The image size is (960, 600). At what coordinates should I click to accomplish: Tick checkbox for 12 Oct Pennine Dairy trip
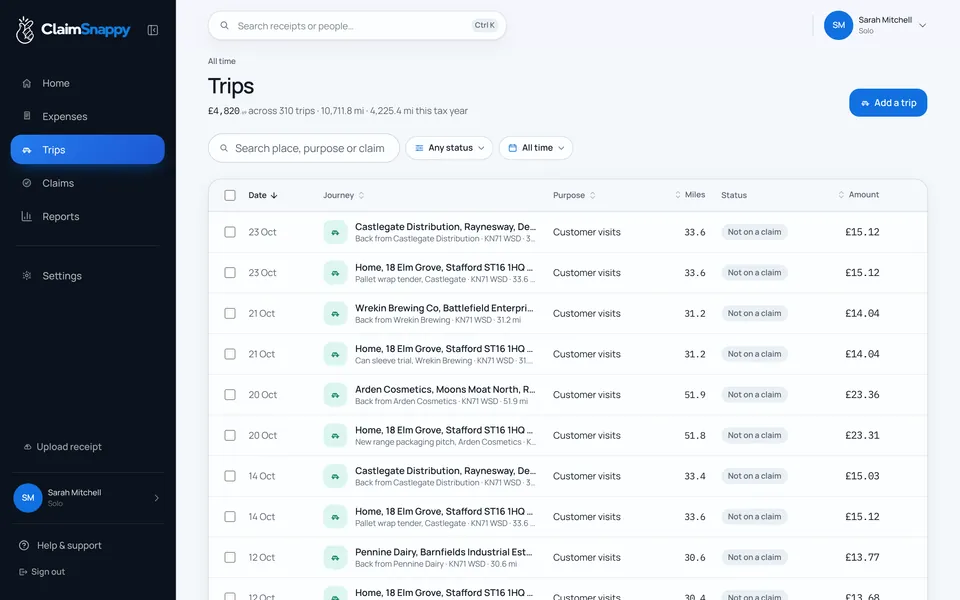[230, 558]
